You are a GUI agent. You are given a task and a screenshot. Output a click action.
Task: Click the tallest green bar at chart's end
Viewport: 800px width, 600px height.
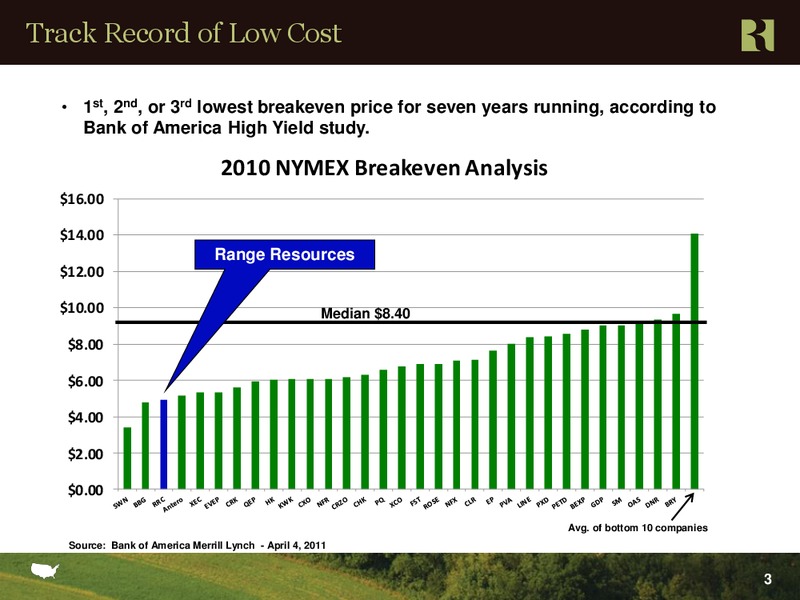point(694,361)
